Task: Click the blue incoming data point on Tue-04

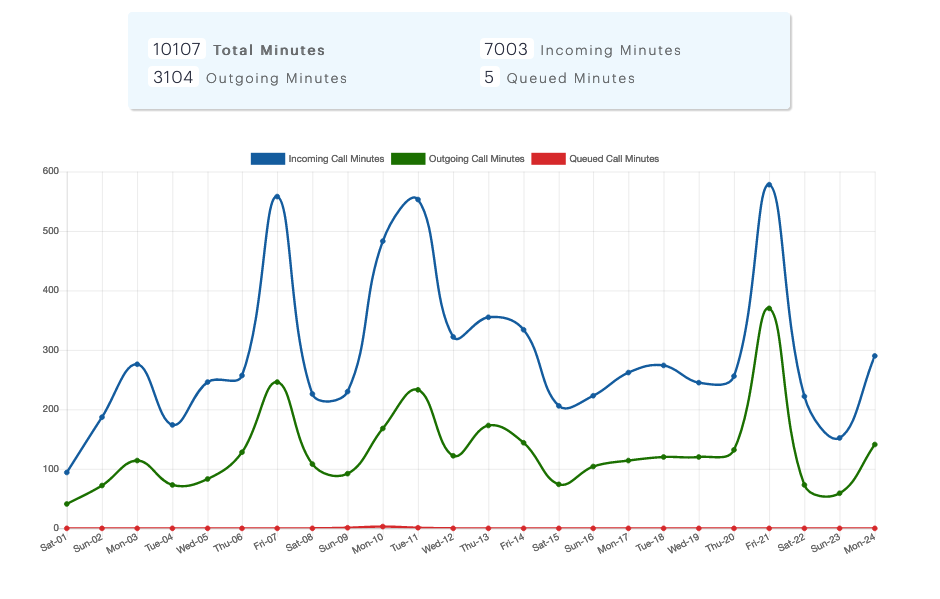Action: tap(173, 425)
